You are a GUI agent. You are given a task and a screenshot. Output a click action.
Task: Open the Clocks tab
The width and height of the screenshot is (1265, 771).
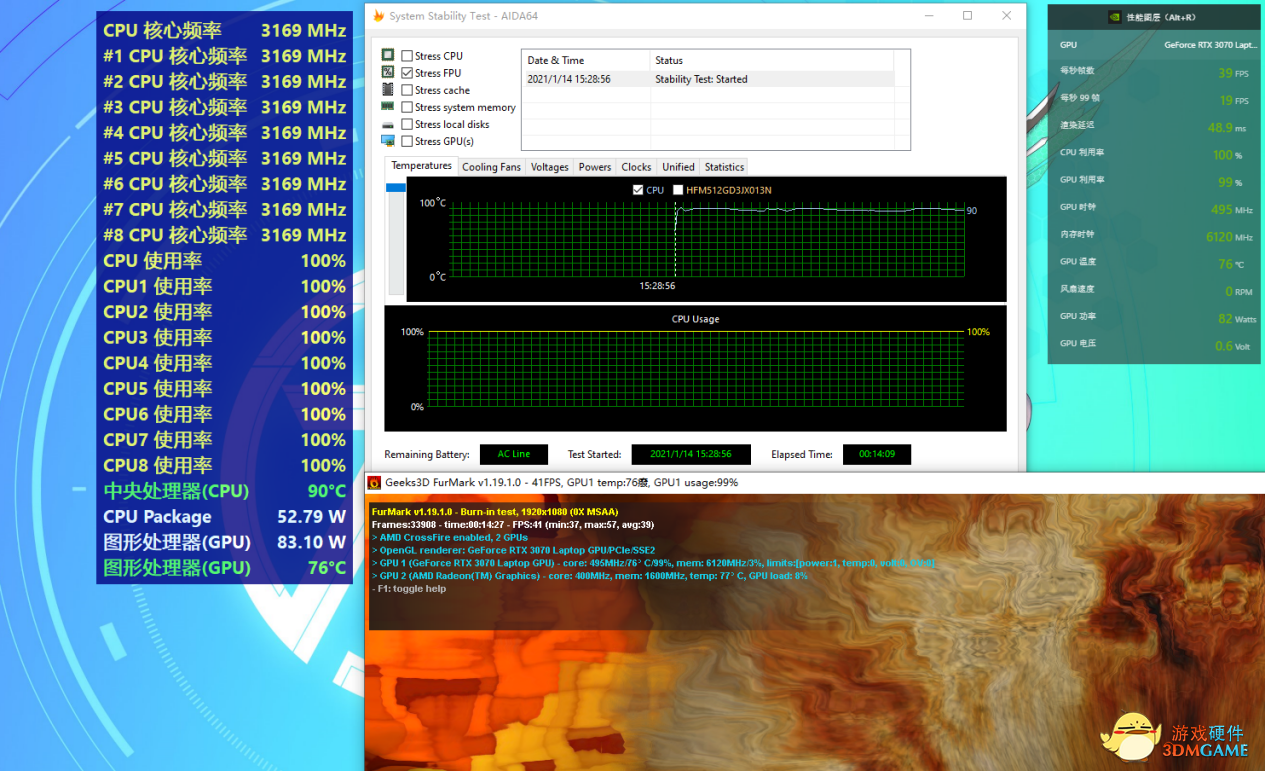636,167
